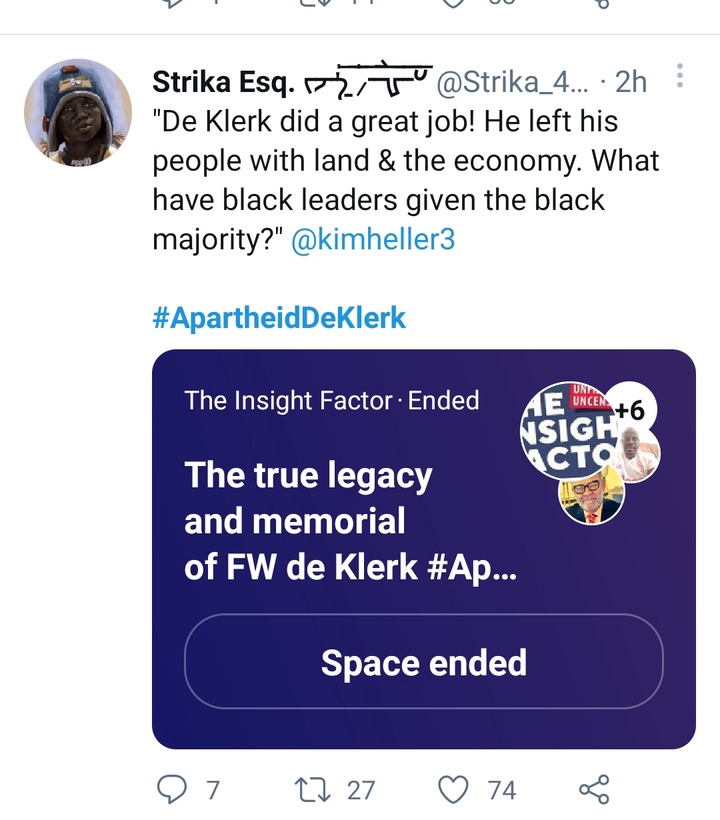The image size is (720, 820).
Task: Tap the reply speech bubble icon
Action: click(172, 789)
